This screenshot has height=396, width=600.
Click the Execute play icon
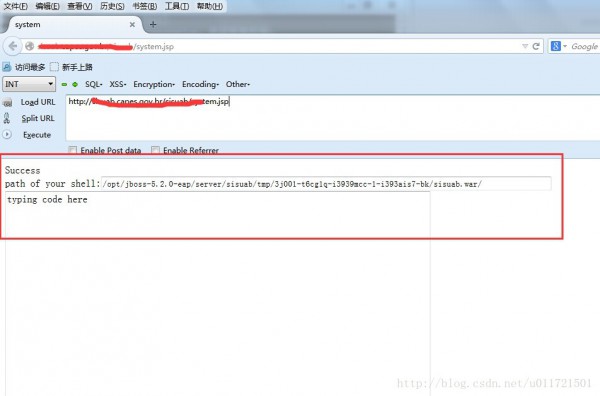(7, 135)
